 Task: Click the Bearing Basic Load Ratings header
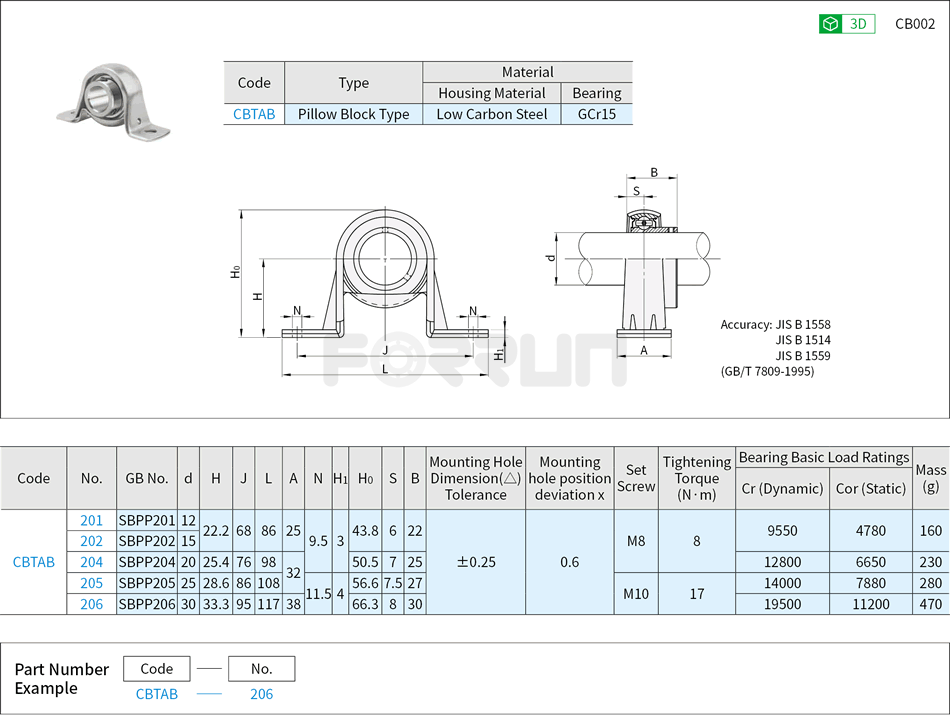pos(824,457)
